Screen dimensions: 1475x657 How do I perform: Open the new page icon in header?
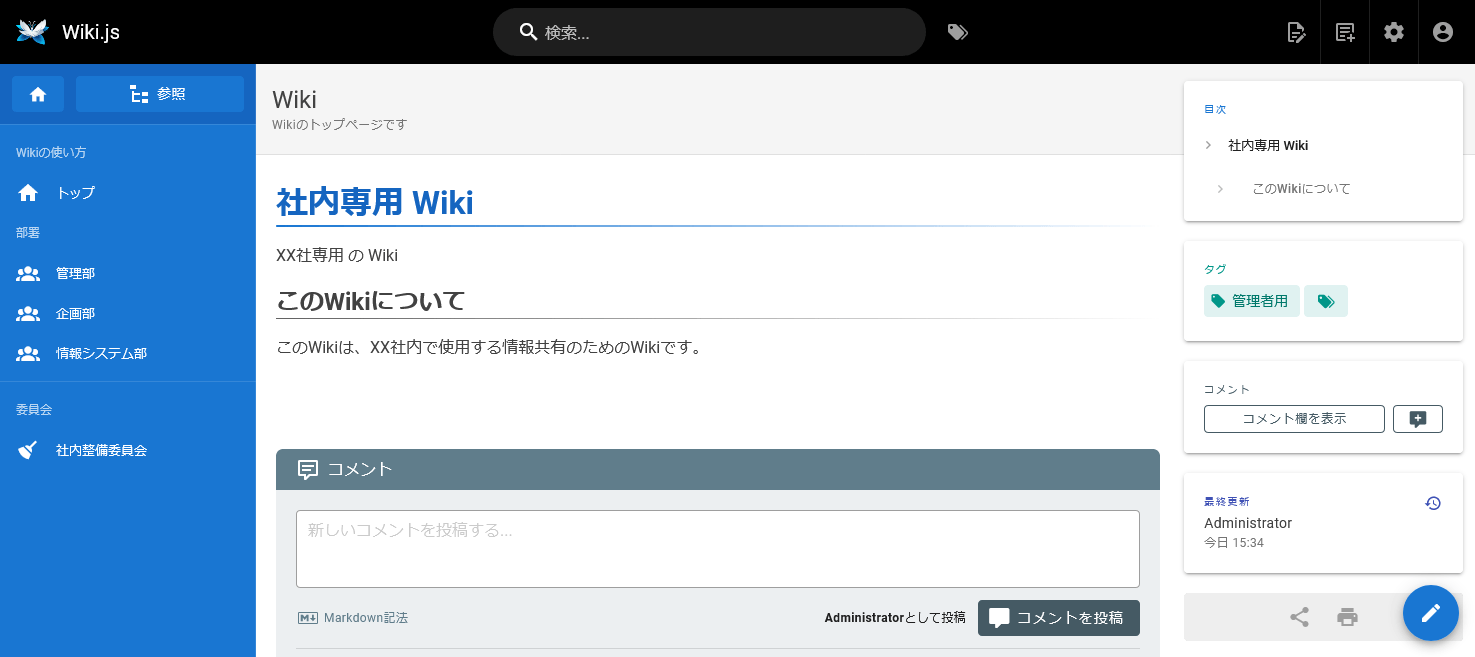click(1345, 32)
